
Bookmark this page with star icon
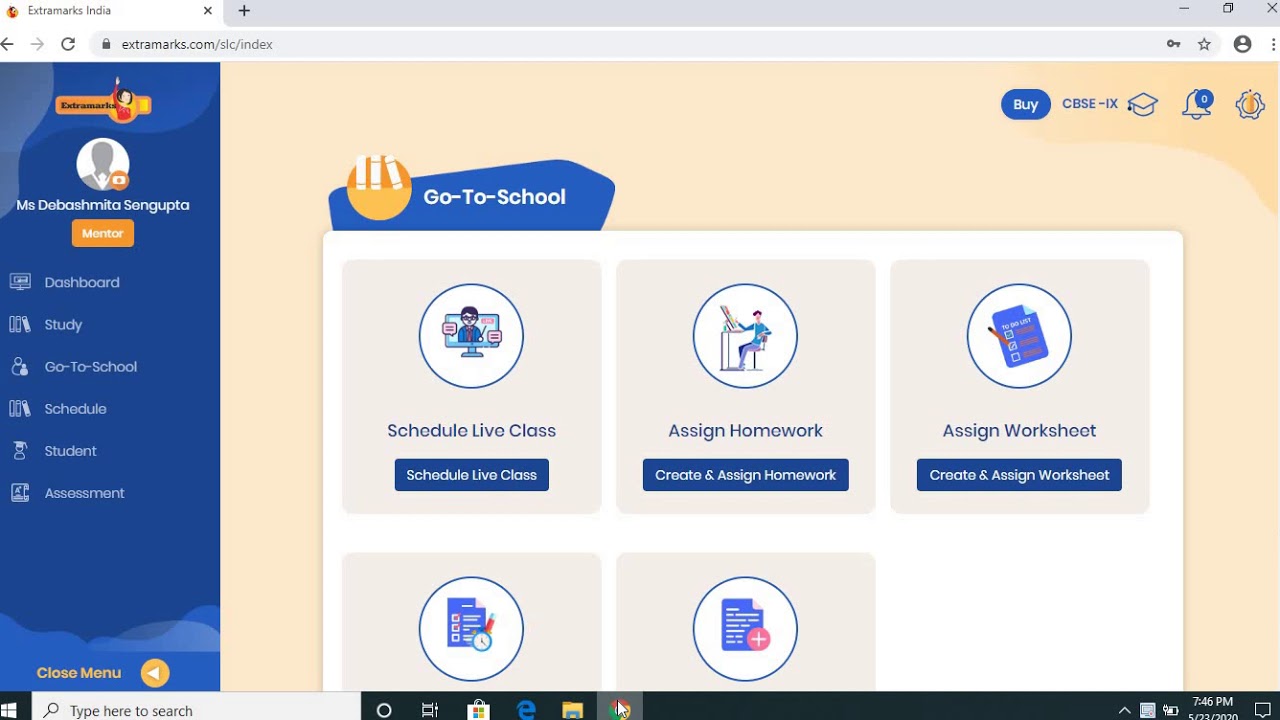tap(1204, 44)
